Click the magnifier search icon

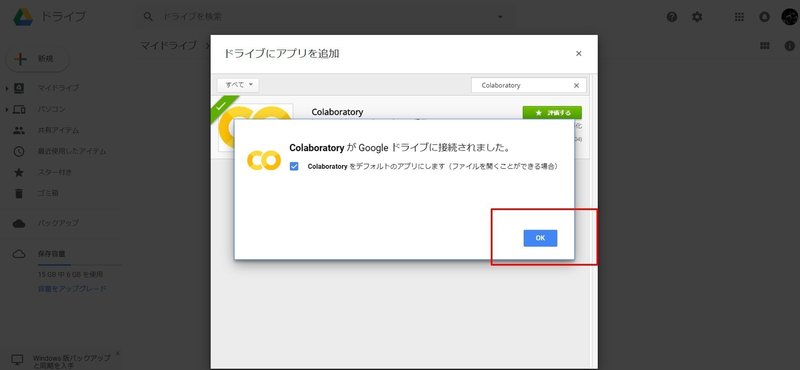click(x=148, y=17)
